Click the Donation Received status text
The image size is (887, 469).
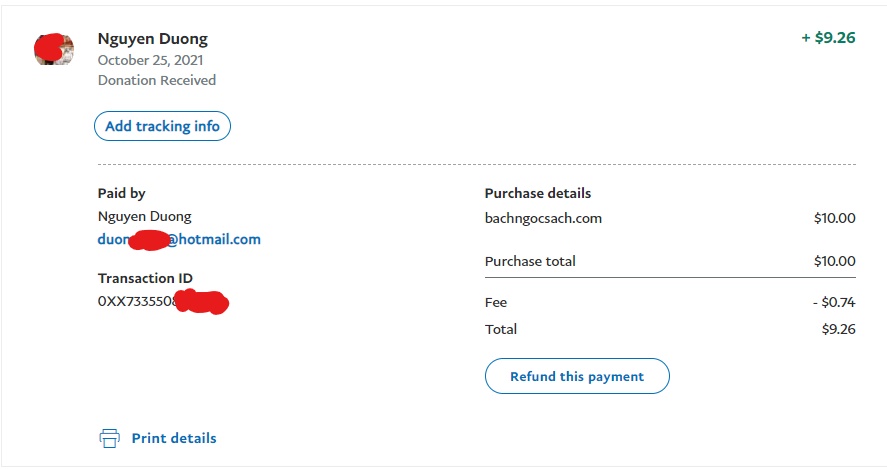pos(157,80)
